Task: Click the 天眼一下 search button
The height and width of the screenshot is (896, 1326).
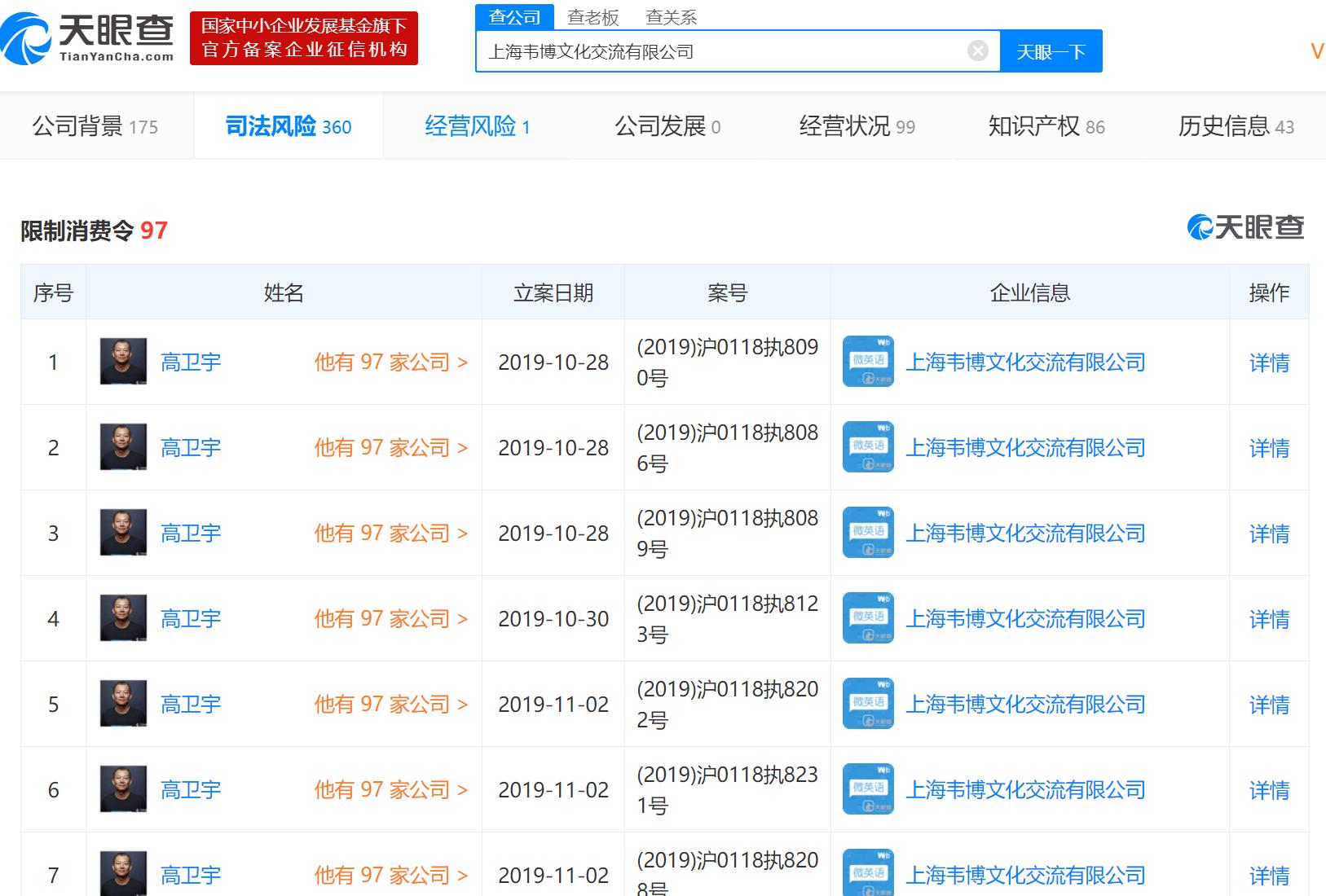Action: click(x=1051, y=51)
